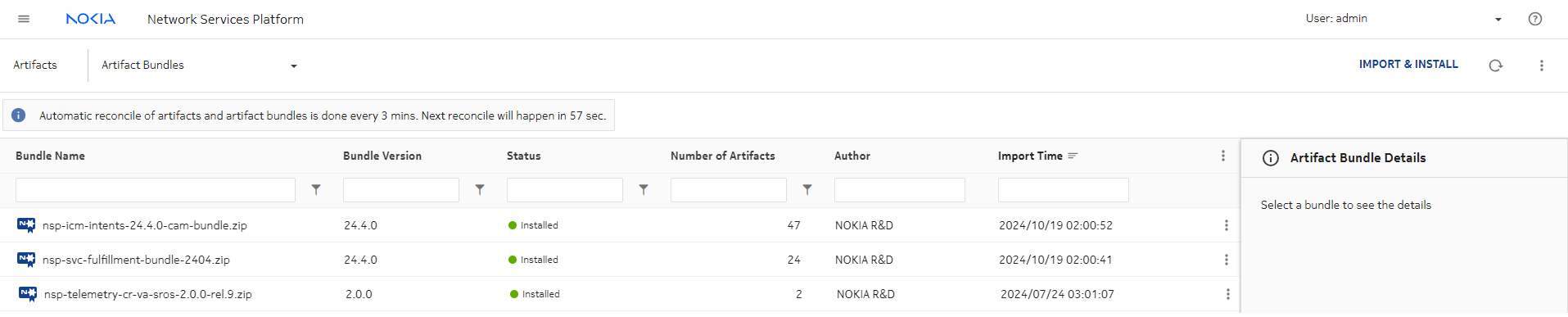
Task: Go to the Artifacts breadcrumb
Action: pos(35,65)
